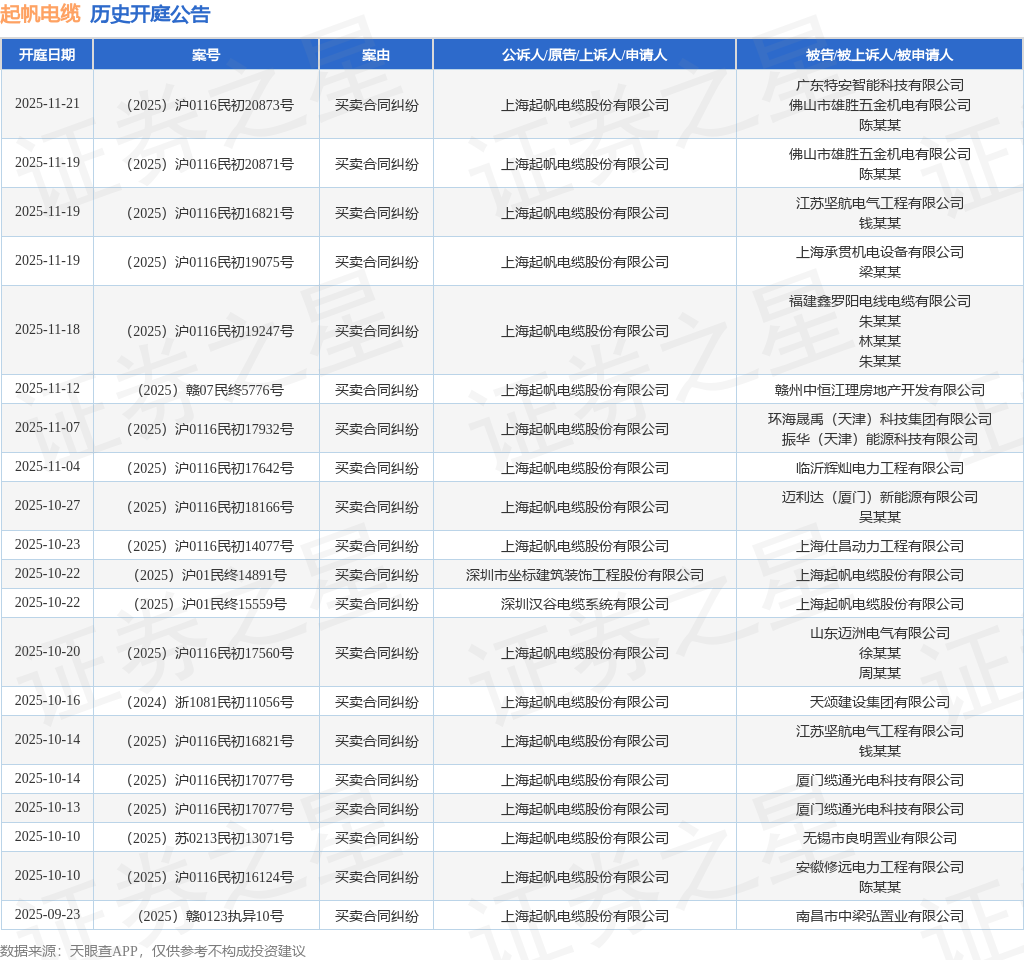Click case number 沪0116民初20873号
This screenshot has height=960, width=1024.
click(210, 105)
